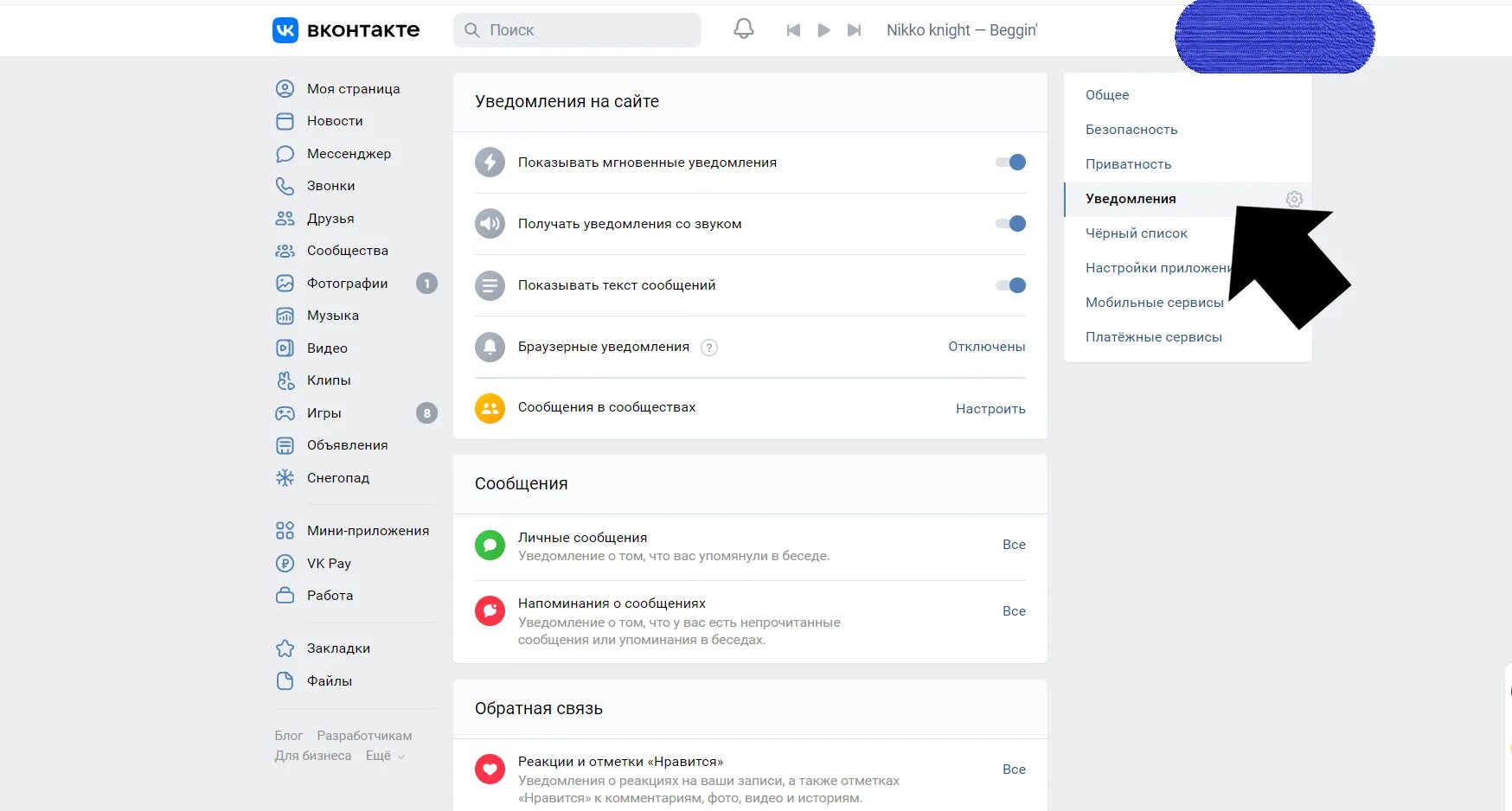The height and width of the screenshot is (811, 1512).
Task: Click the search field Поиск
Action: [577, 30]
